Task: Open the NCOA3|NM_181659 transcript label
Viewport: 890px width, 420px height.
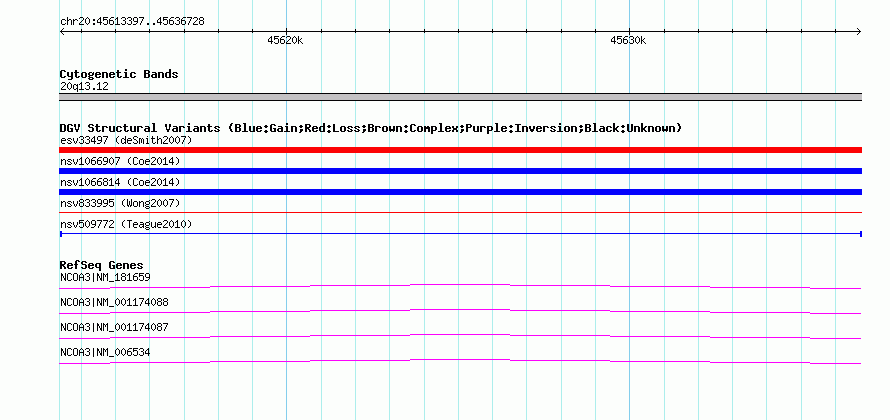Action: coord(105,277)
